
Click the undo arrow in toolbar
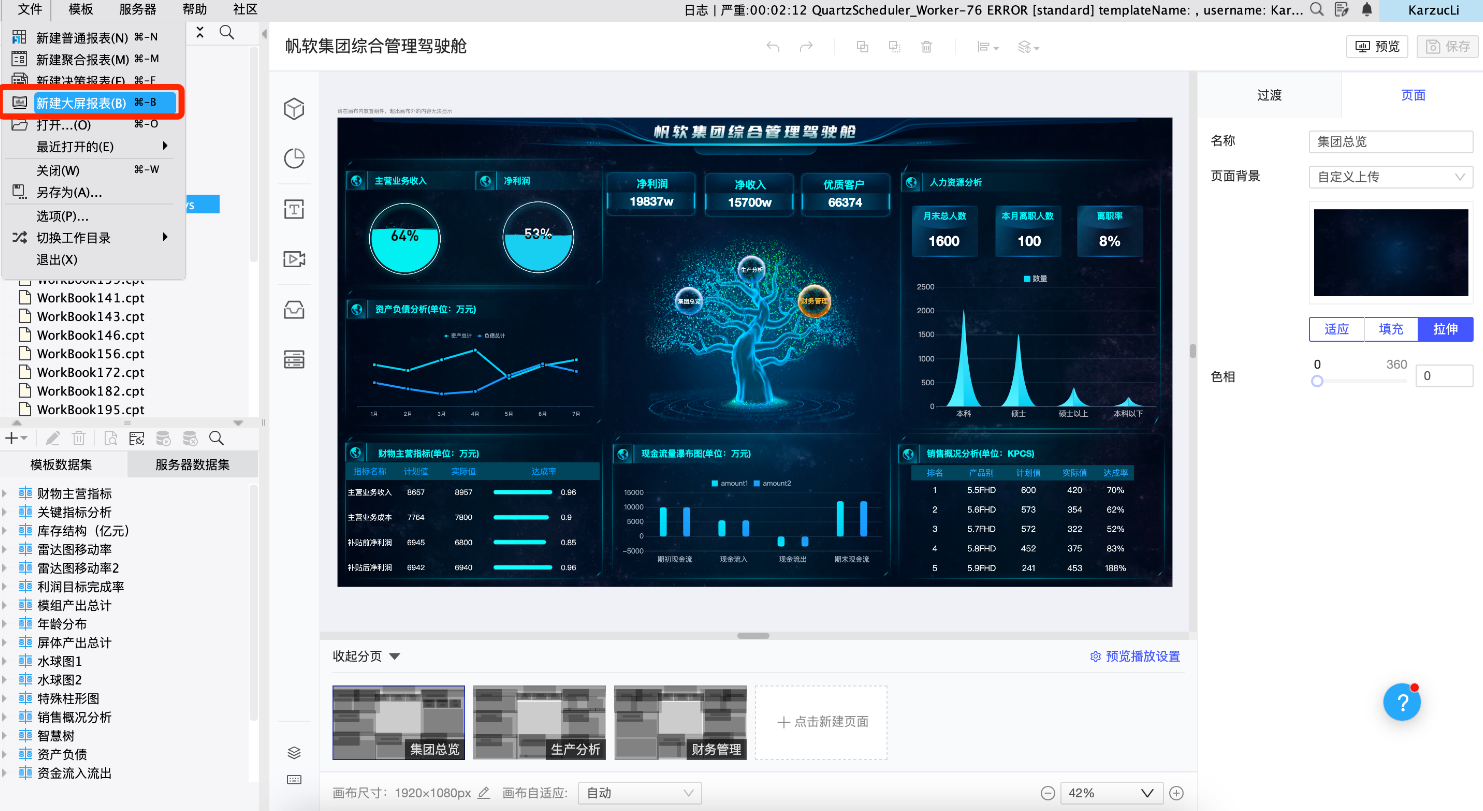pyautogui.click(x=772, y=47)
